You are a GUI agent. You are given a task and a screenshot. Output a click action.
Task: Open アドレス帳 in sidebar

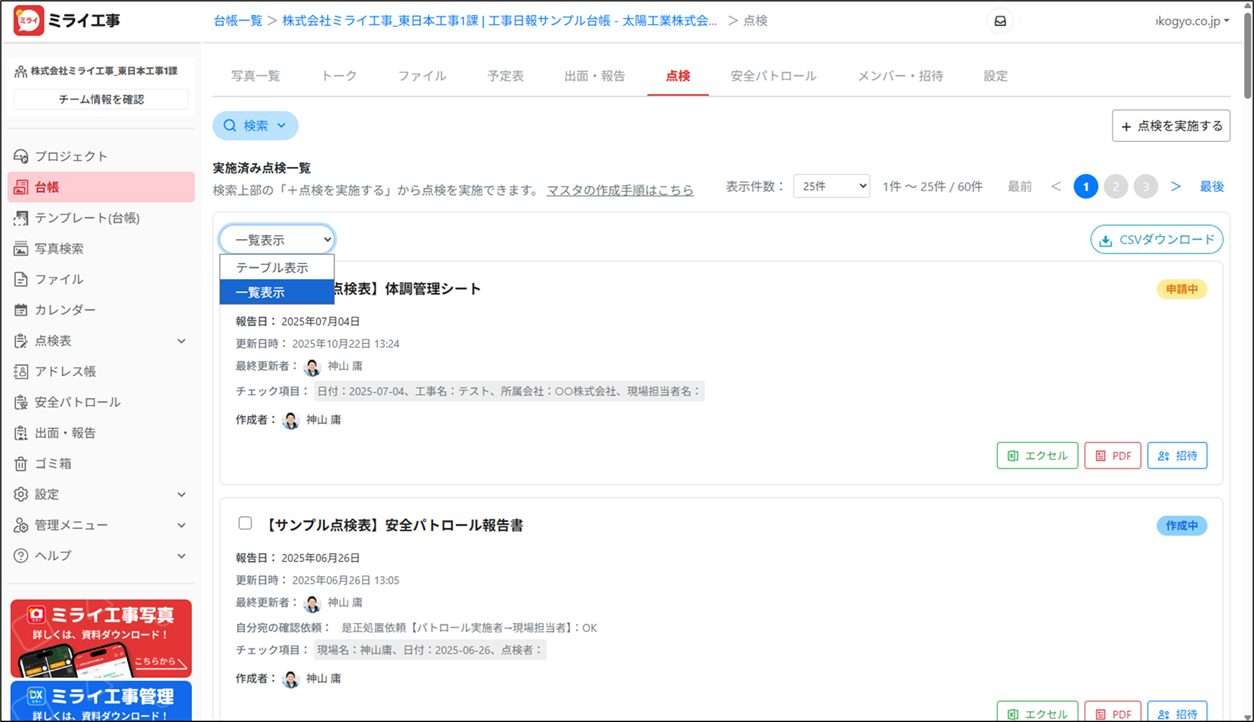tap(64, 371)
